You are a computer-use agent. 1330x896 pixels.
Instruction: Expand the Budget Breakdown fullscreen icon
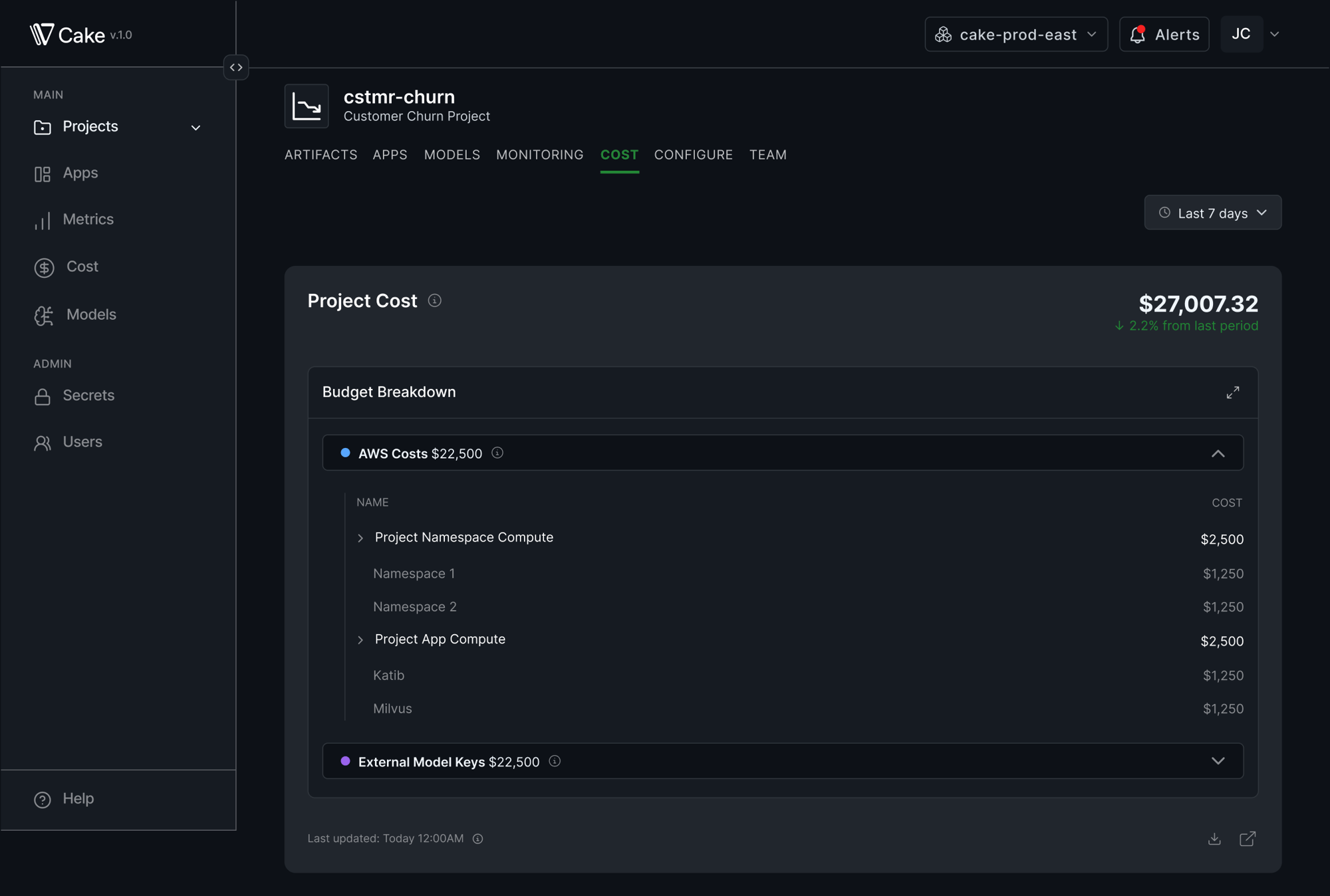pos(1233,392)
